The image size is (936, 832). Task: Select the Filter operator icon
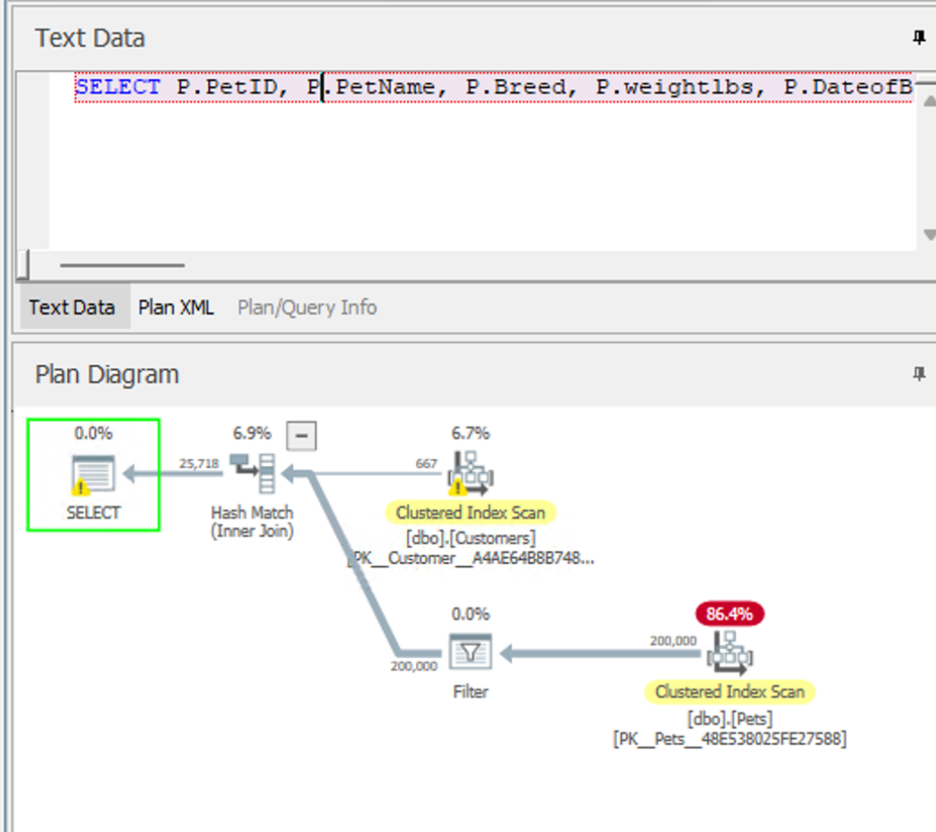(470, 653)
